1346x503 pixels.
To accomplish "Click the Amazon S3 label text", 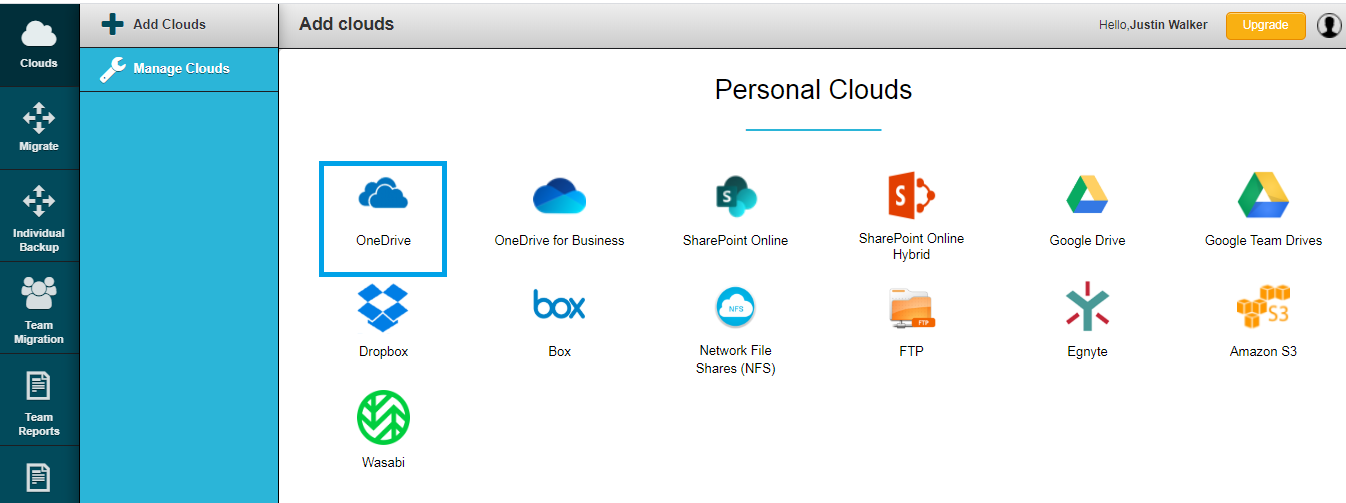I will click(1263, 352).
